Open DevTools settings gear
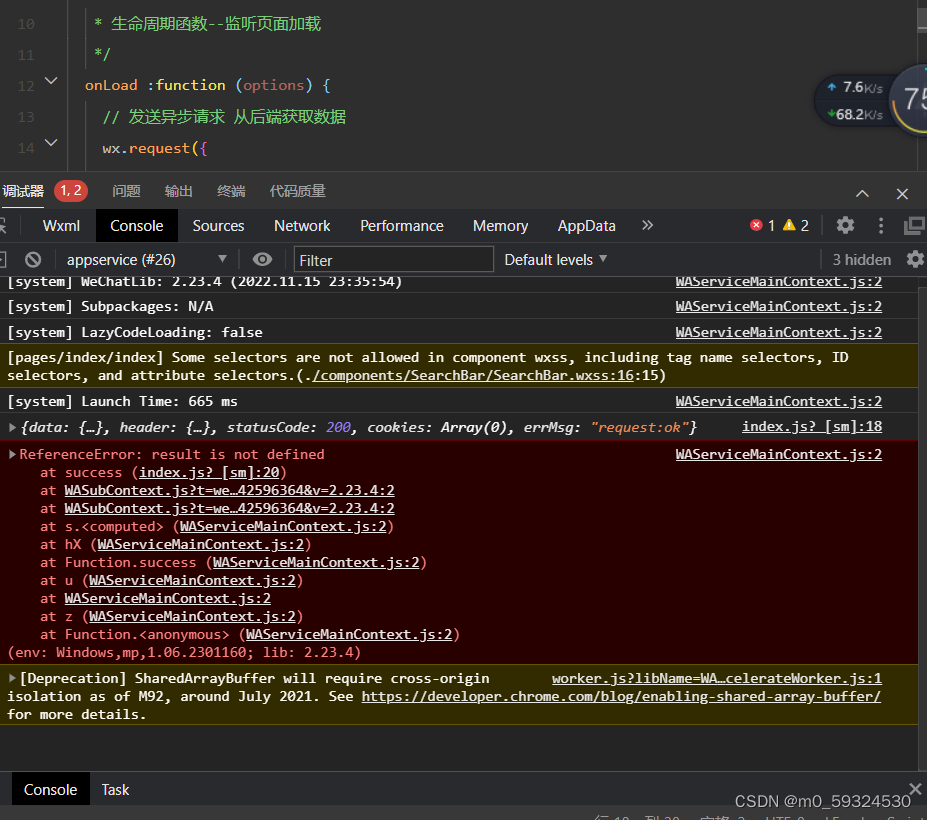Viewport: 927px width, 820px height. (845, 226)
